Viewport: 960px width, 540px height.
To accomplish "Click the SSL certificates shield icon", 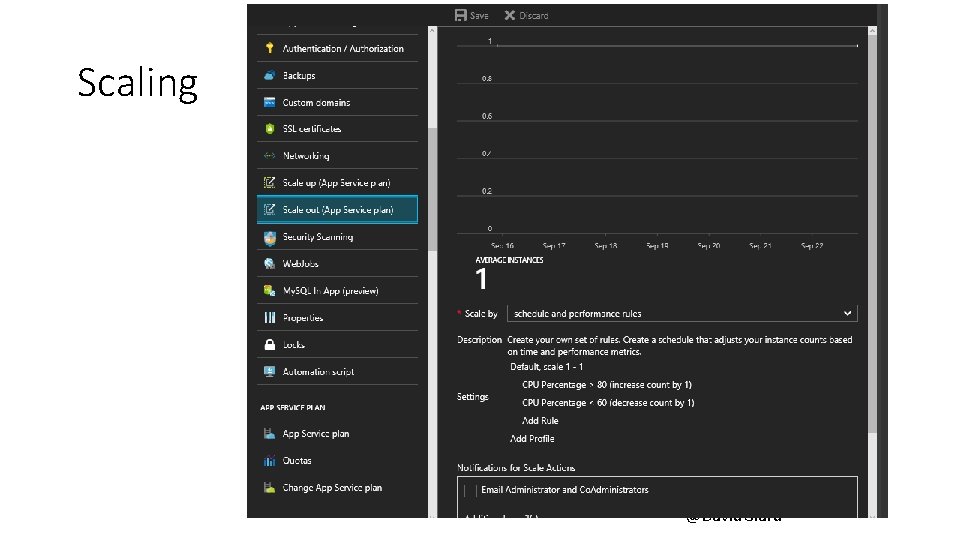I will [x=269, y=129].
